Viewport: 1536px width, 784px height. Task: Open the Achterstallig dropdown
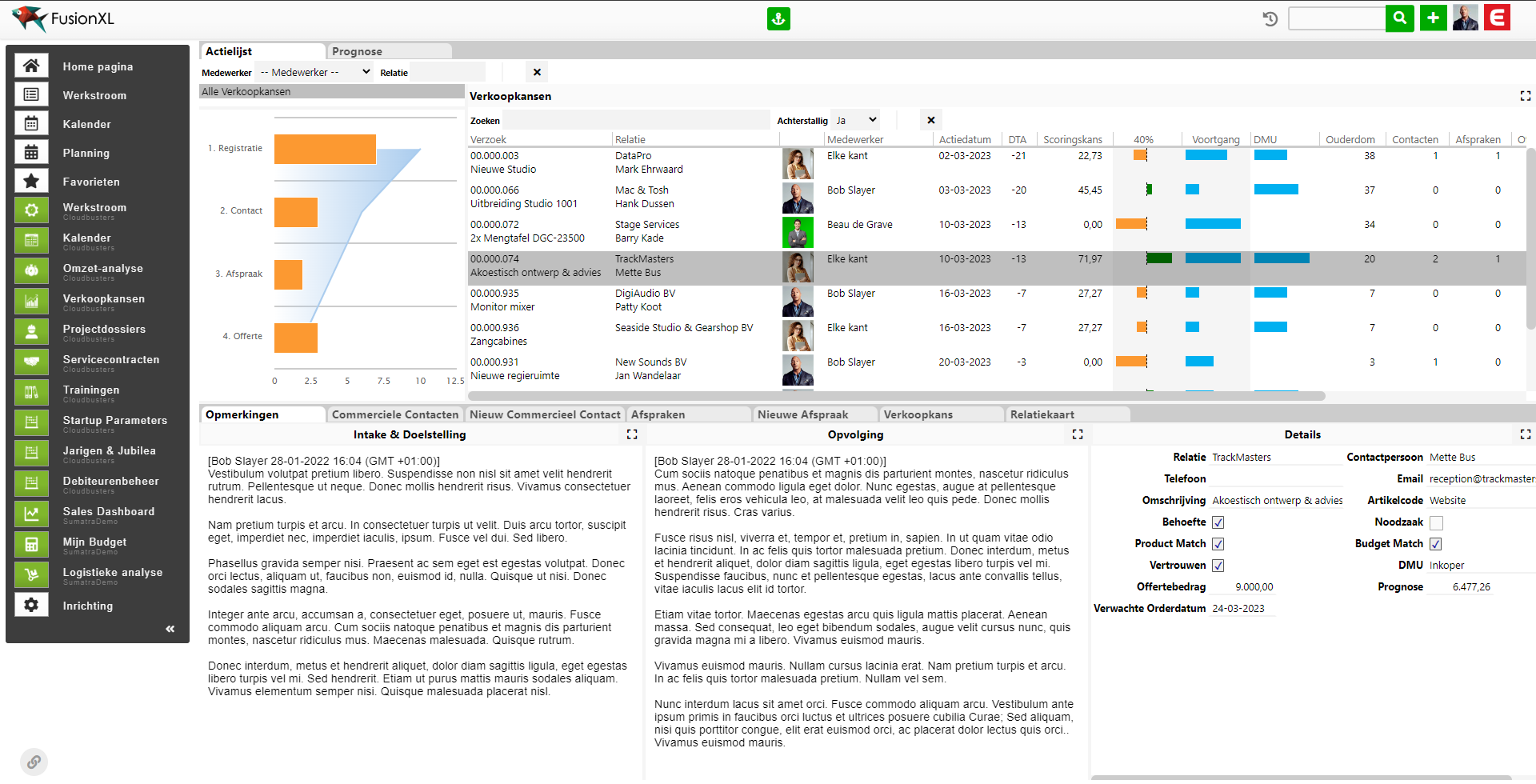click(x=855, y=120)
